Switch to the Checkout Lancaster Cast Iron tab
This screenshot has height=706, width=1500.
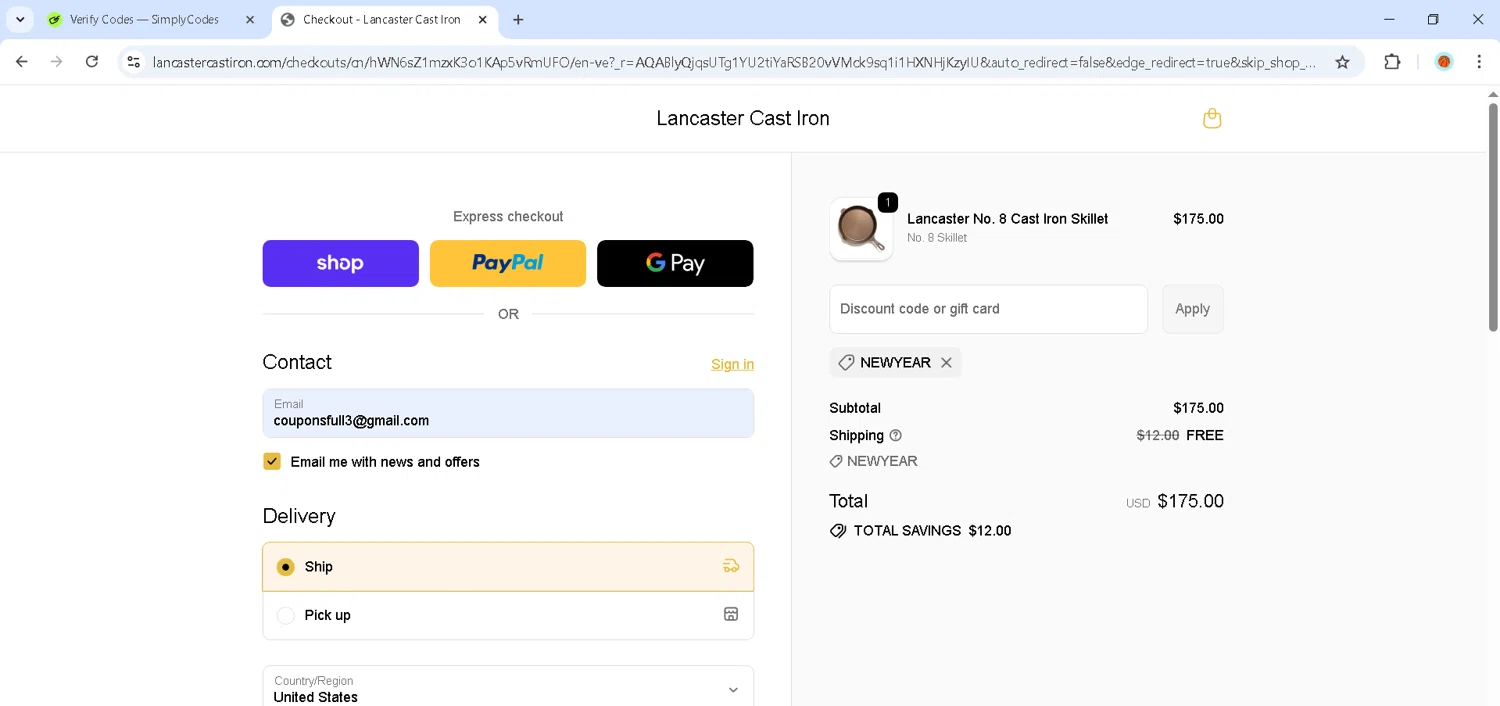[384, 20]
